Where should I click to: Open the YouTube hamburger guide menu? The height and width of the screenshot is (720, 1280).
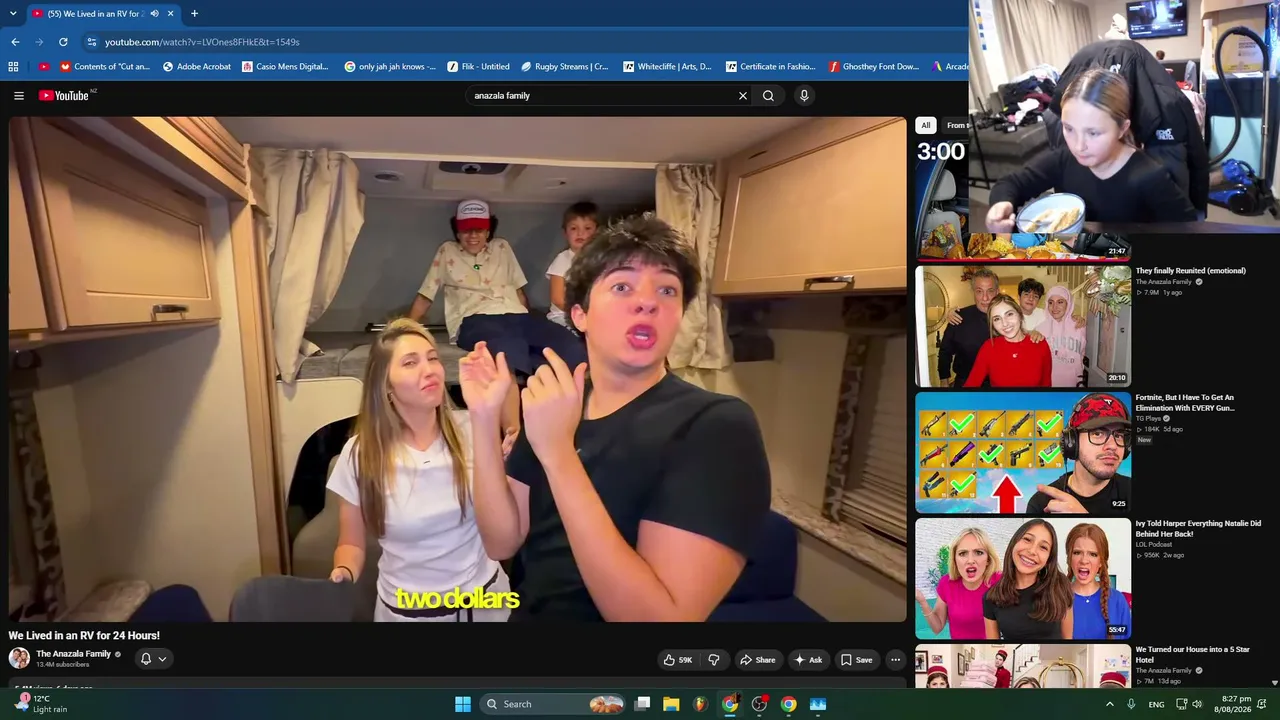click(x=19, y=96)
